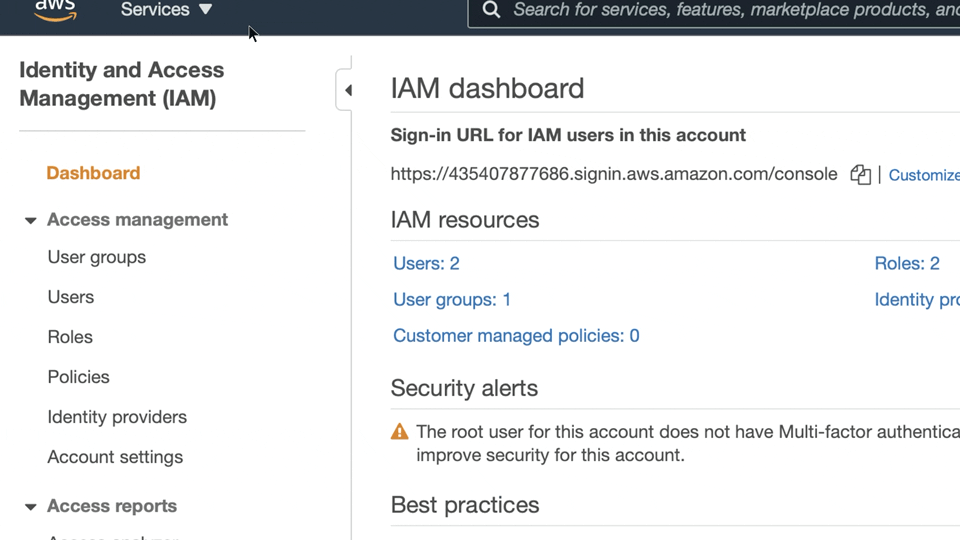The height and width of the screenshot is (540, 960).
Task: Open the Services dropdown menu
Action: [x=166, y=10]
